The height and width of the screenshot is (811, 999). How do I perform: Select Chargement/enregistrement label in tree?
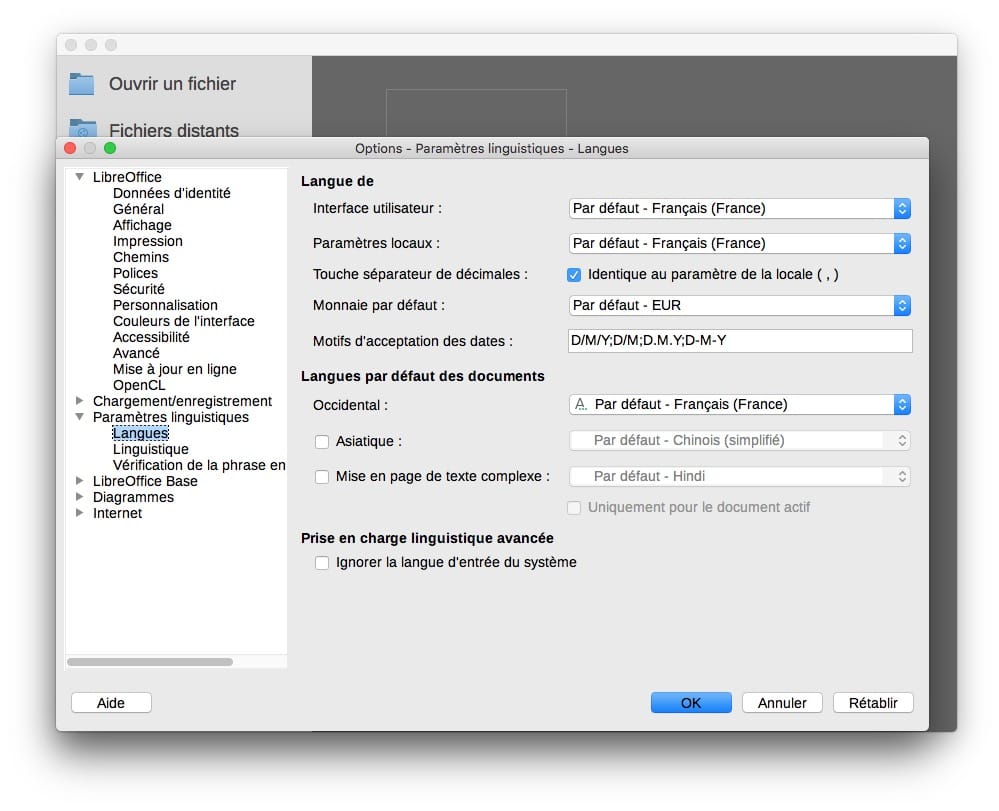click(x=182, y=401)
